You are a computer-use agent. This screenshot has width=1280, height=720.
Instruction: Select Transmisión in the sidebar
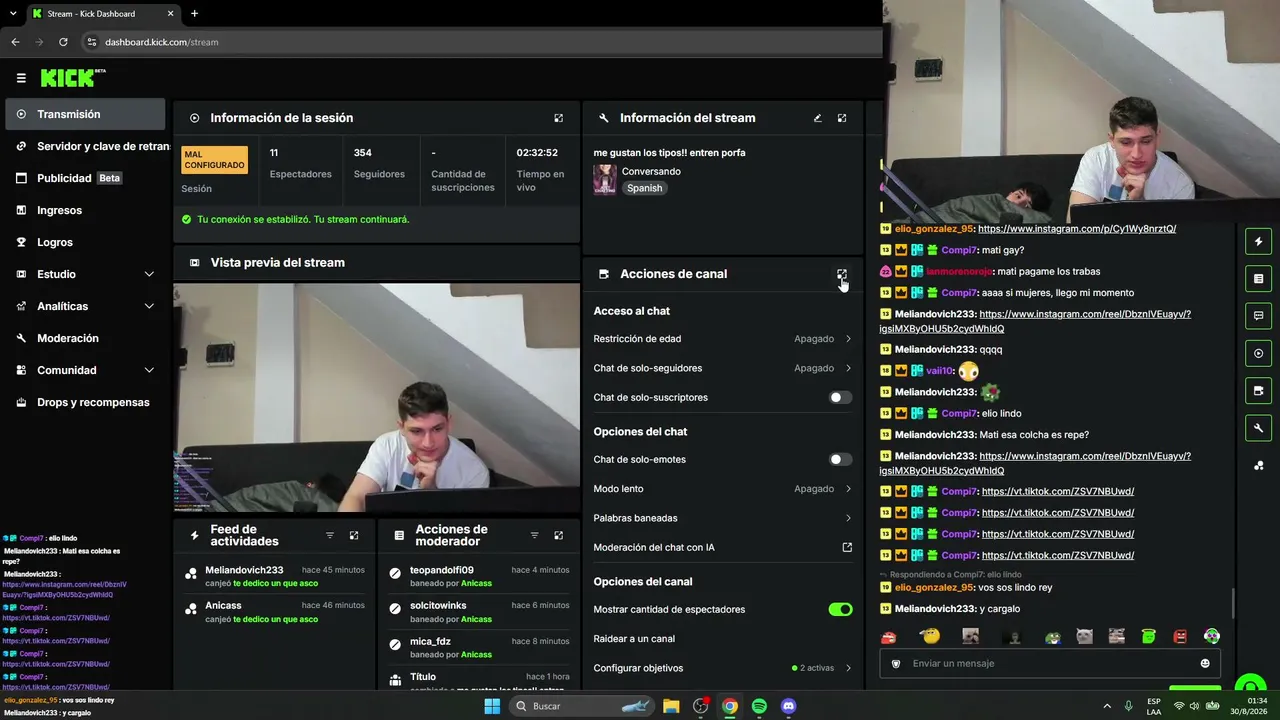tap(85, 114)
